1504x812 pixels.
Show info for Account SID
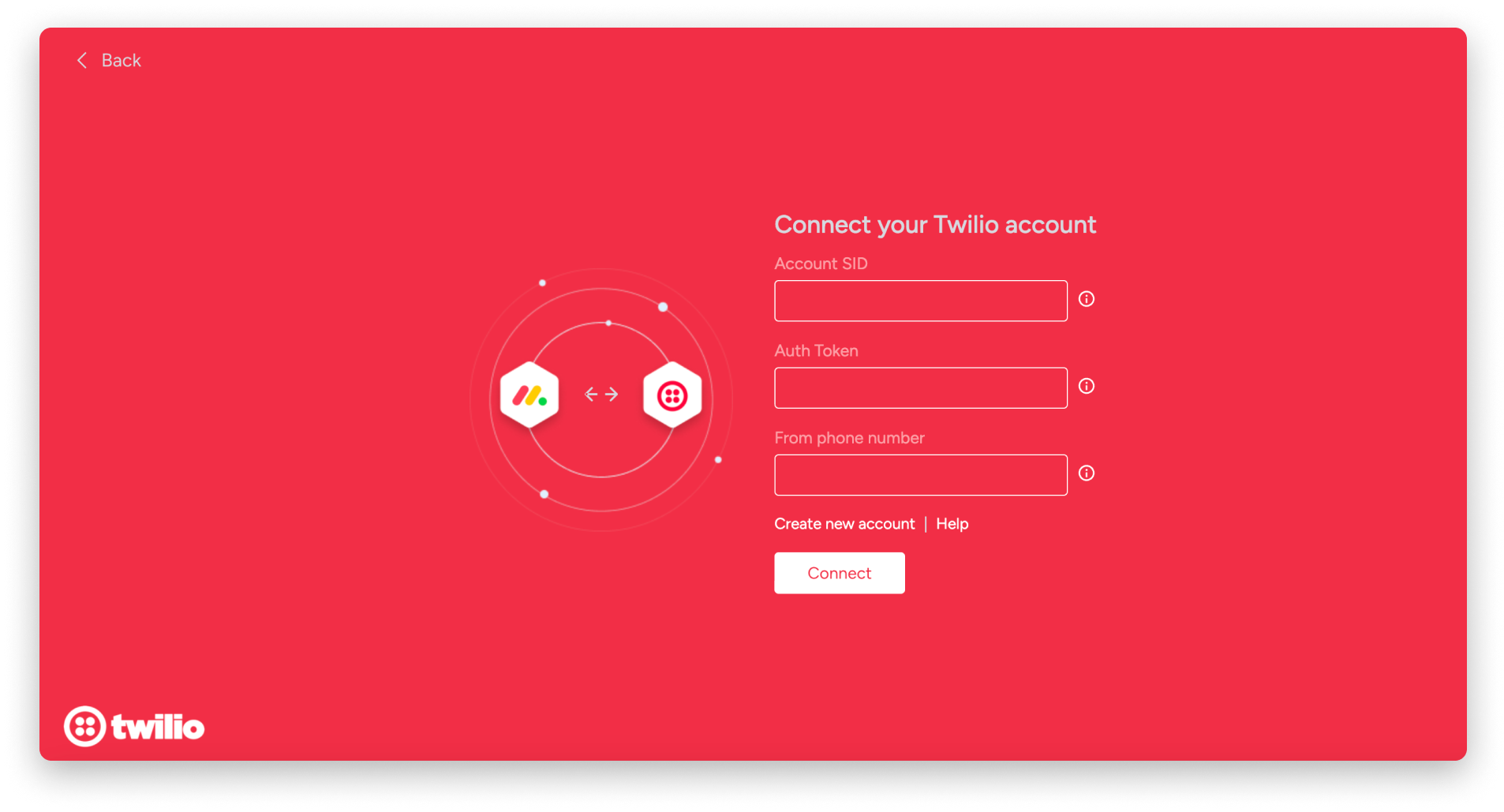coord(1087,299)
